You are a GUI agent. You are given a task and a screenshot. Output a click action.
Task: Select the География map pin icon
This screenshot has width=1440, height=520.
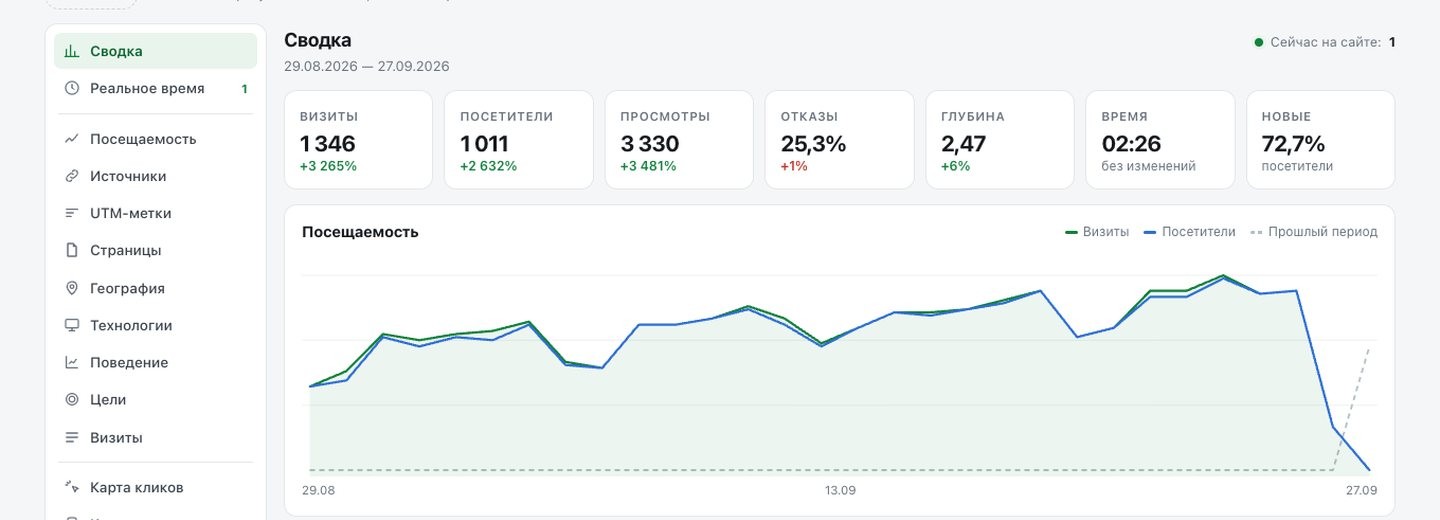pos(72,288)
